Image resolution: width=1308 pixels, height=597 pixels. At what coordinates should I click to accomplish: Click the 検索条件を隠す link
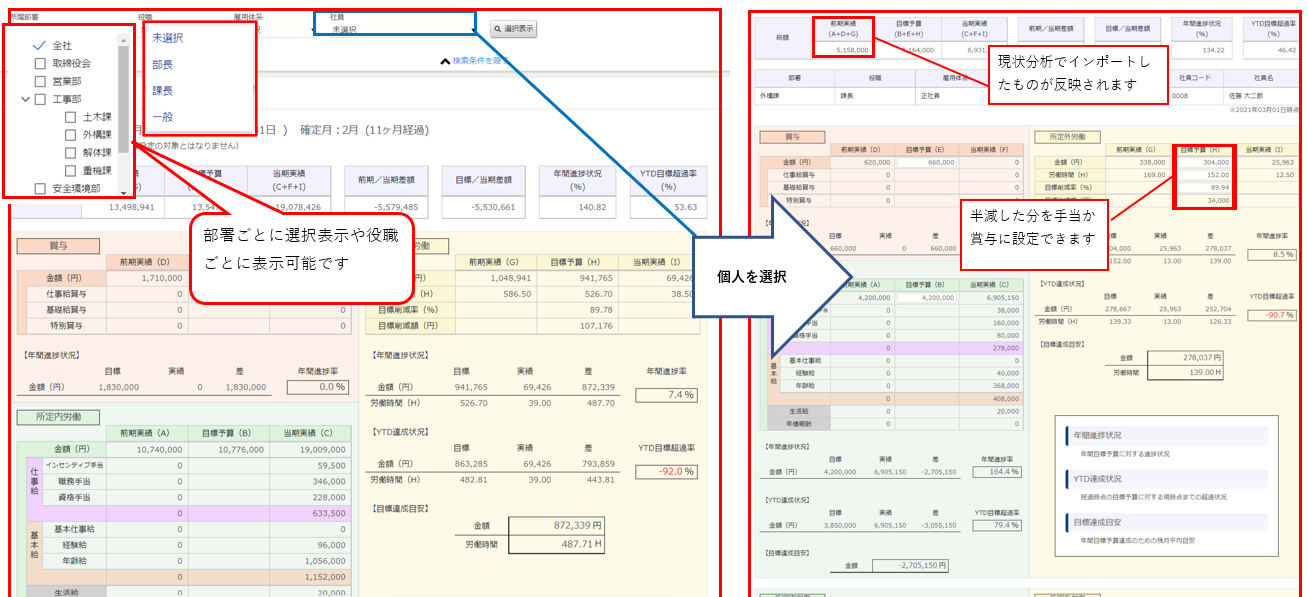[481, 61]
